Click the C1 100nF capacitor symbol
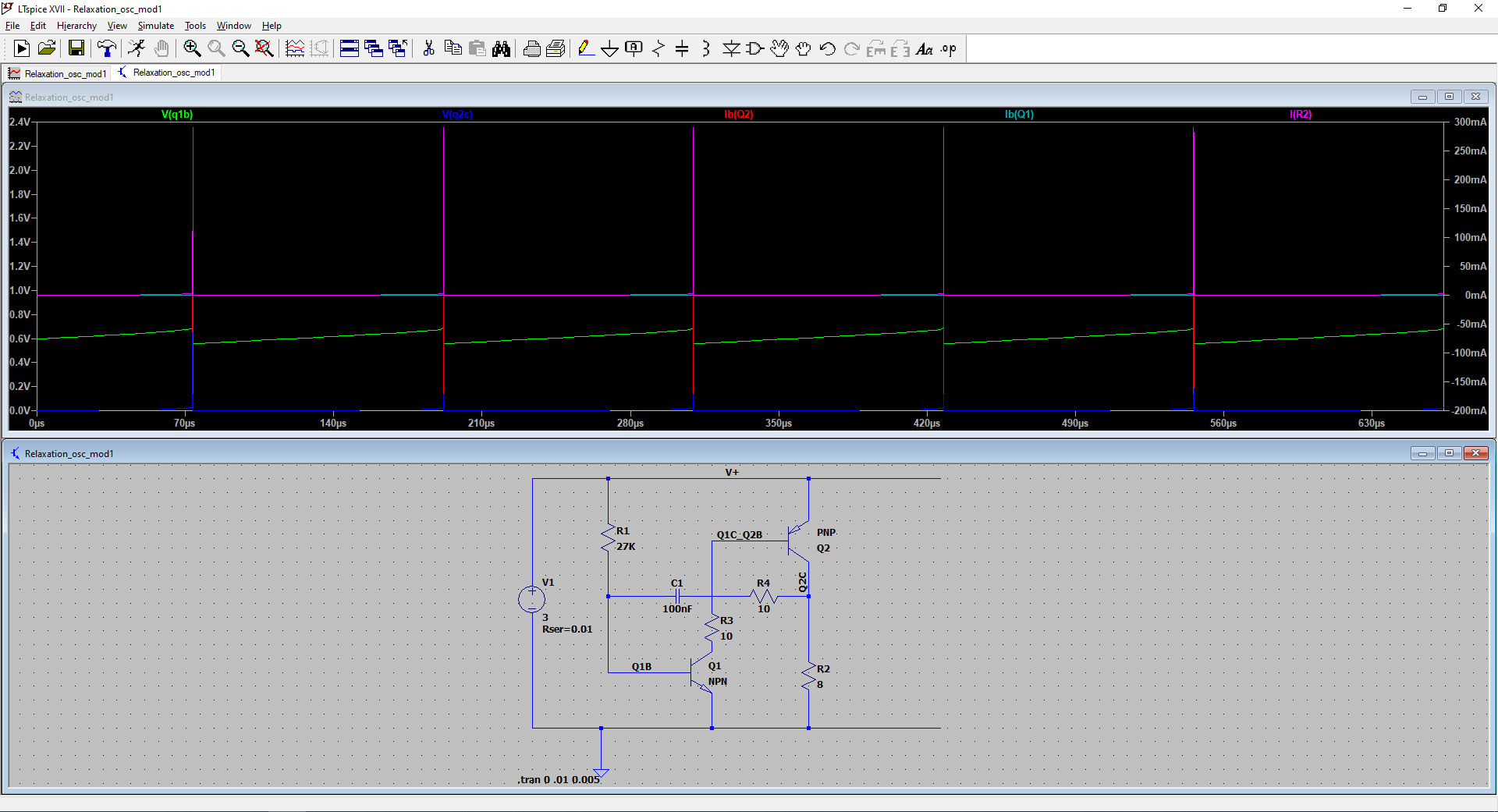This screenshot has width=1498, height=812. point(679,596)
